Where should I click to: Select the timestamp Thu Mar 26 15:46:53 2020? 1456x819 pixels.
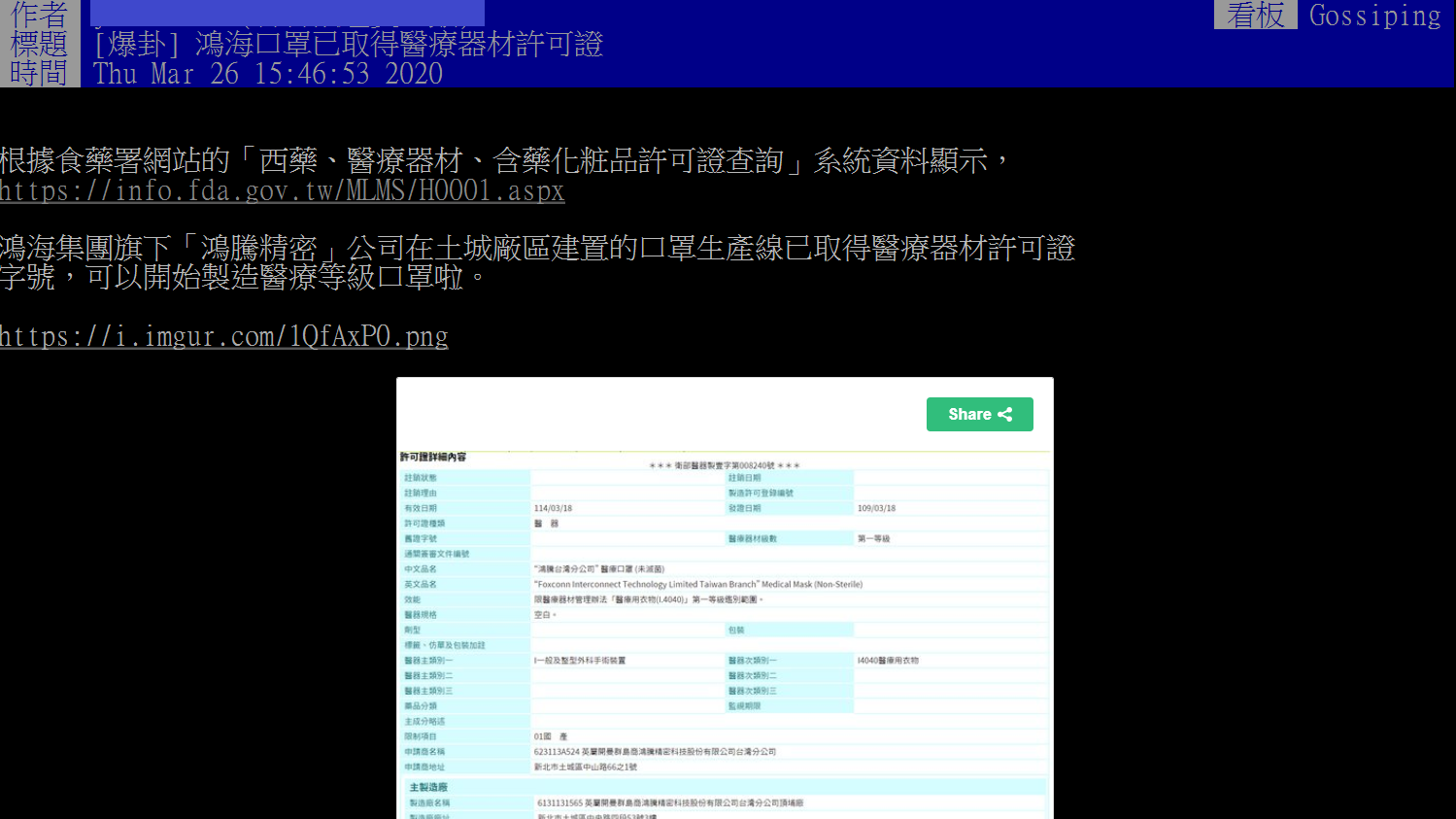coord(268,73)
